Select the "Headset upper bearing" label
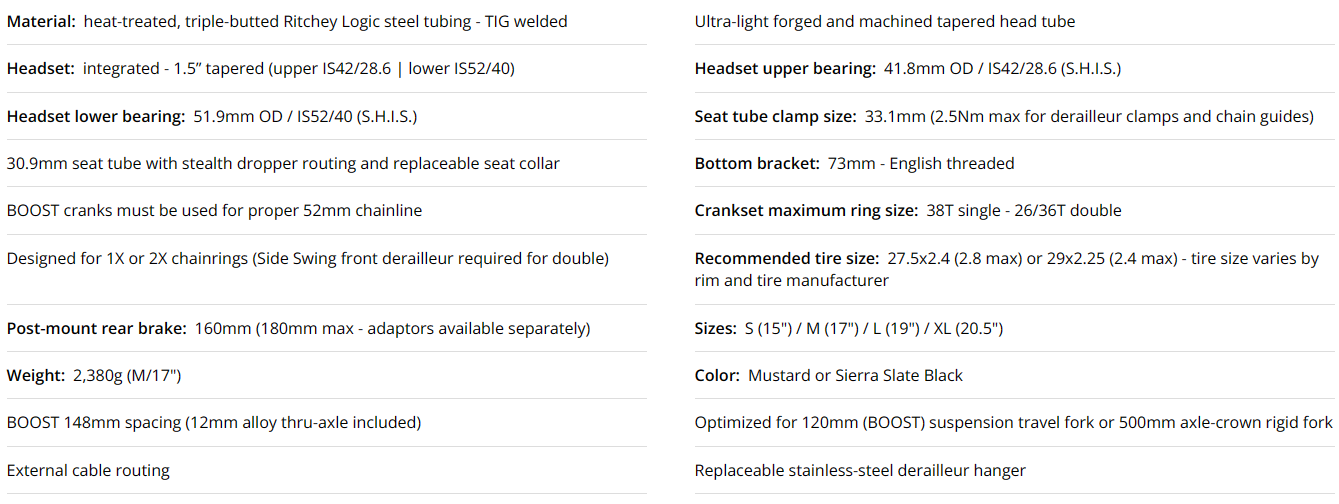Viewport: 1339px width, 504px height. (785, 68)
